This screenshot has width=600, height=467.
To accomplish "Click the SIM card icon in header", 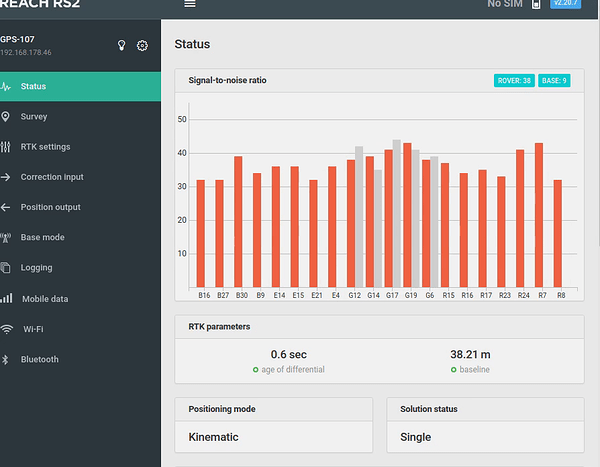I will (536, 4).
